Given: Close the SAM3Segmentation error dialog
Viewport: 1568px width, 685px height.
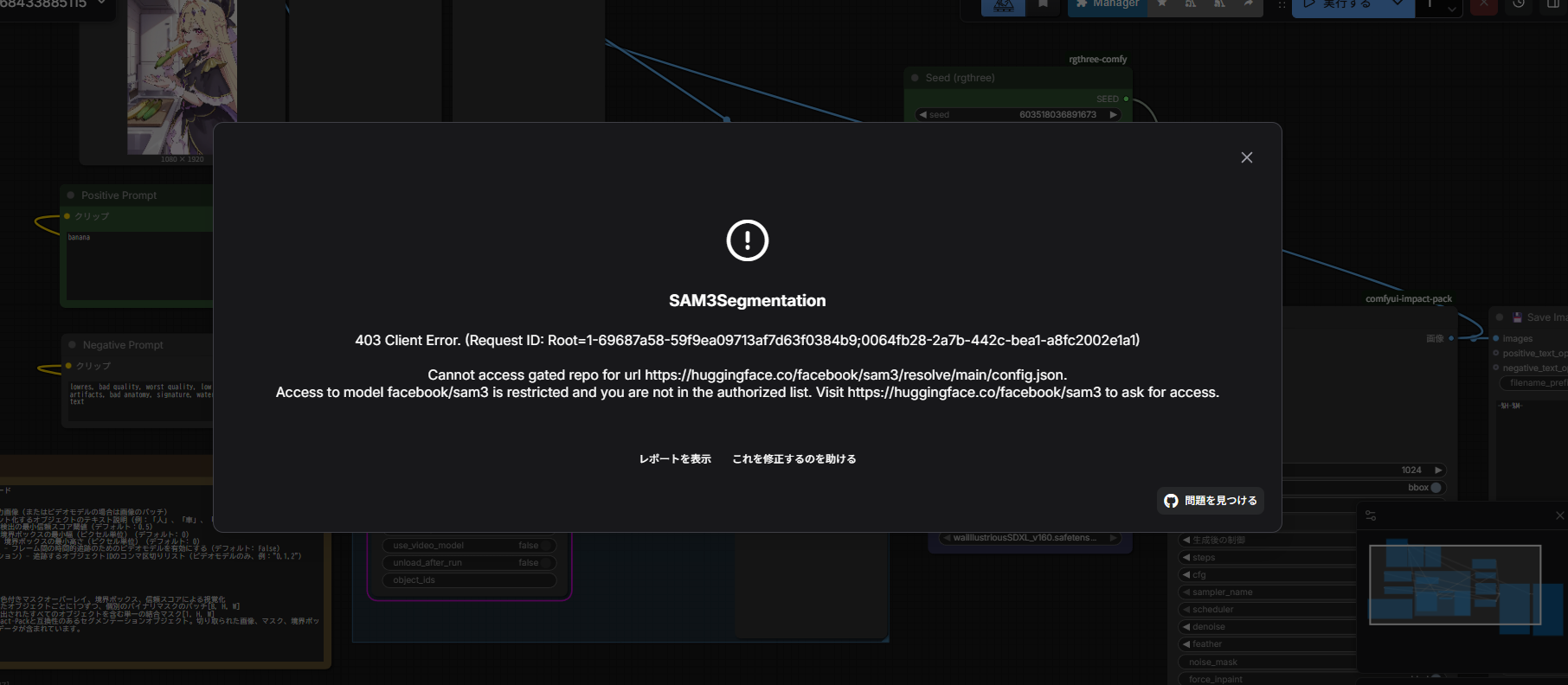Looking at the screenshot, I should tap(1246, 157).
